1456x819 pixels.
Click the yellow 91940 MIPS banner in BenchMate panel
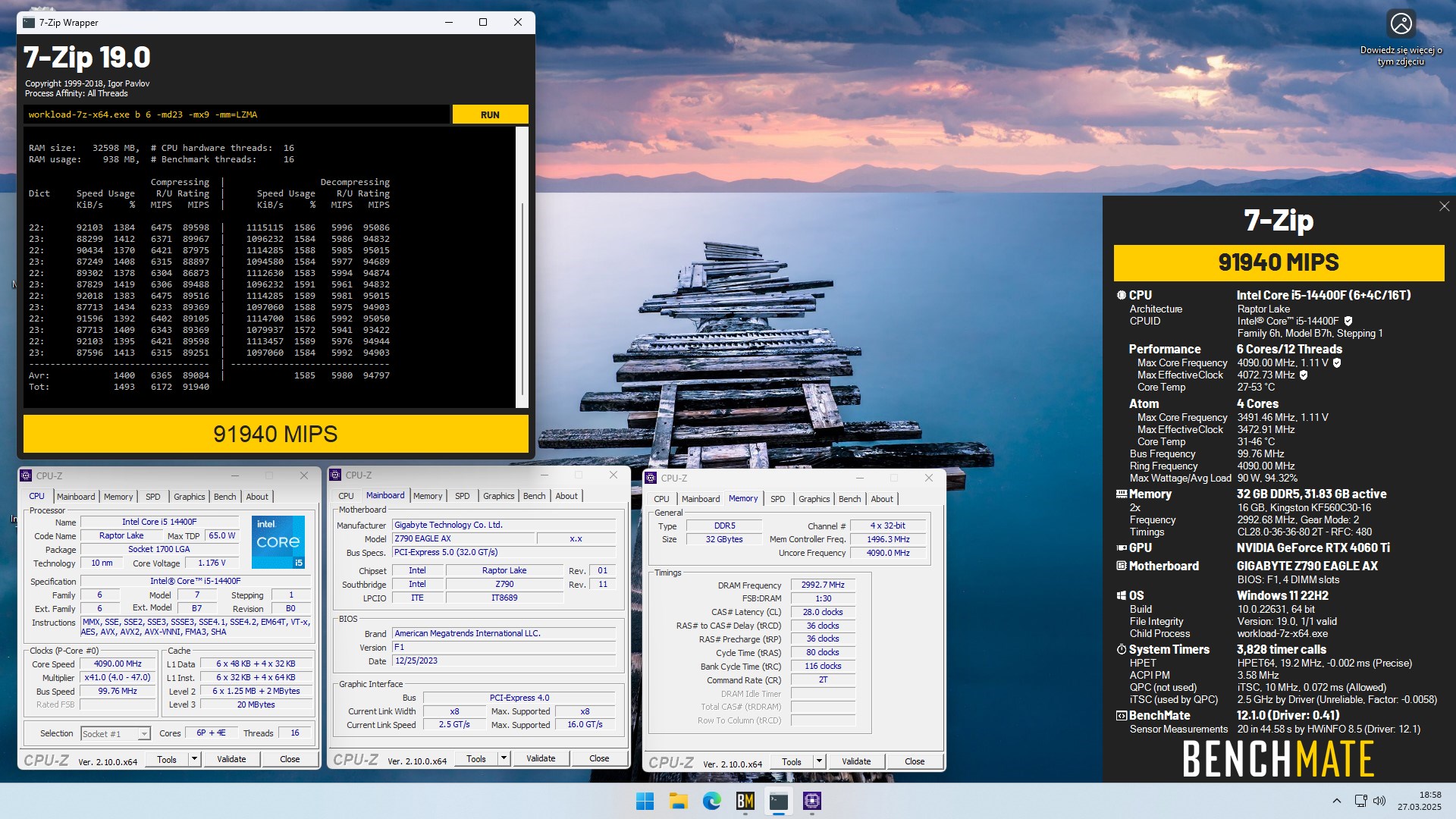[x=1279, y=262]
